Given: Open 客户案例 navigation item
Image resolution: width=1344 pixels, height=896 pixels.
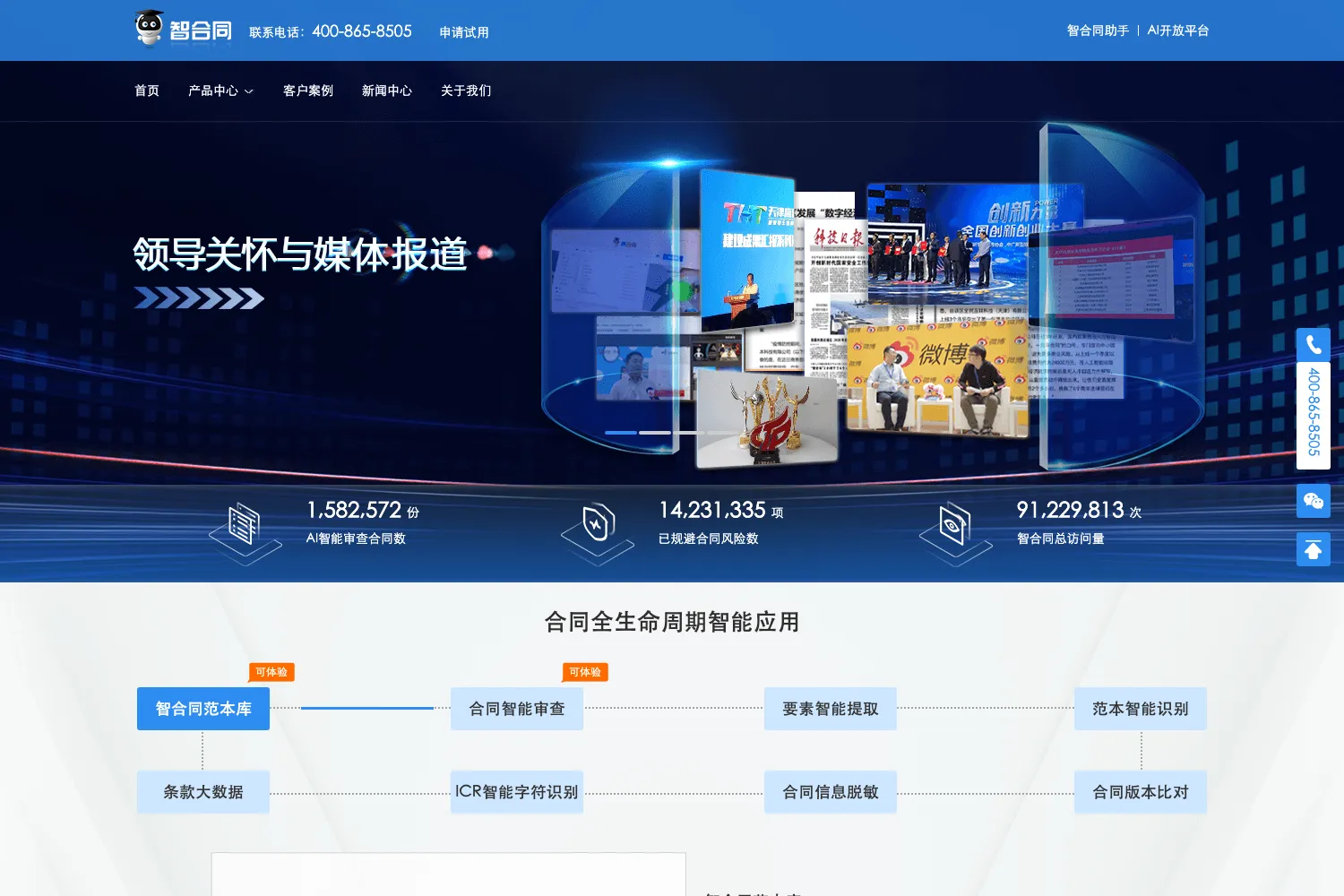Looking at the screenshot, I should [x=308, y=90].
